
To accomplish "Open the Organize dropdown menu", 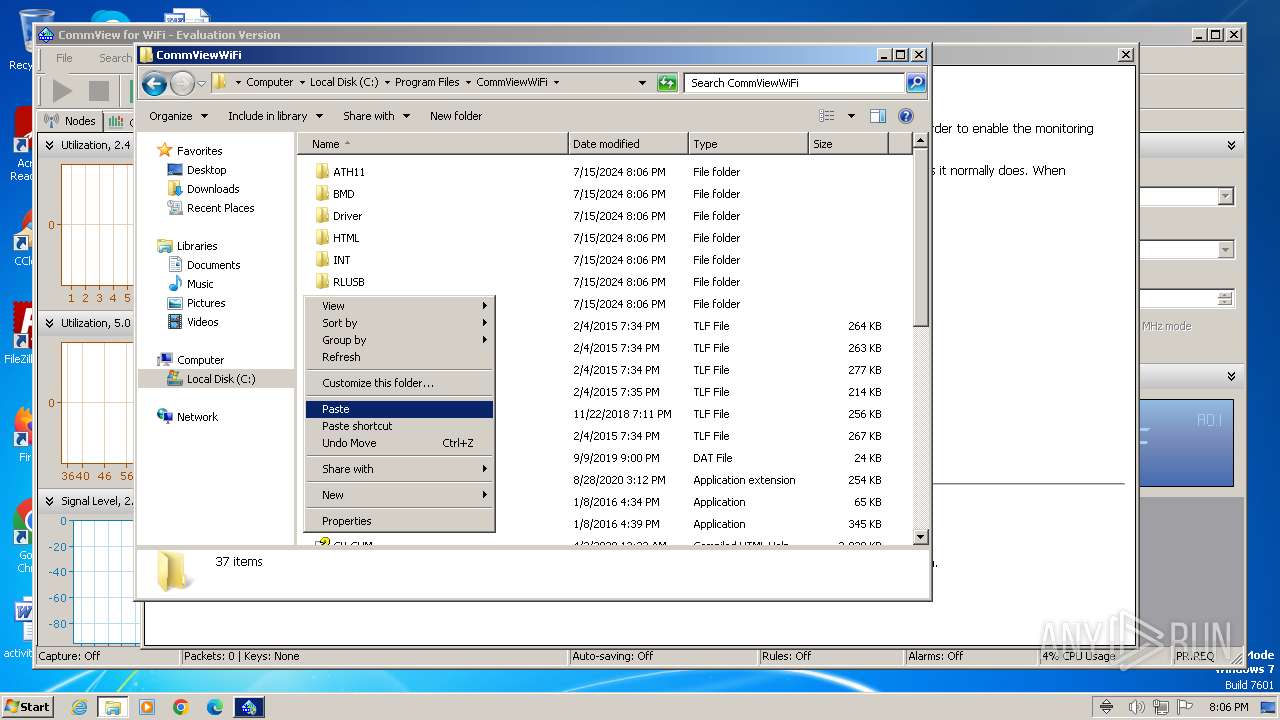I will pos(178,116).
